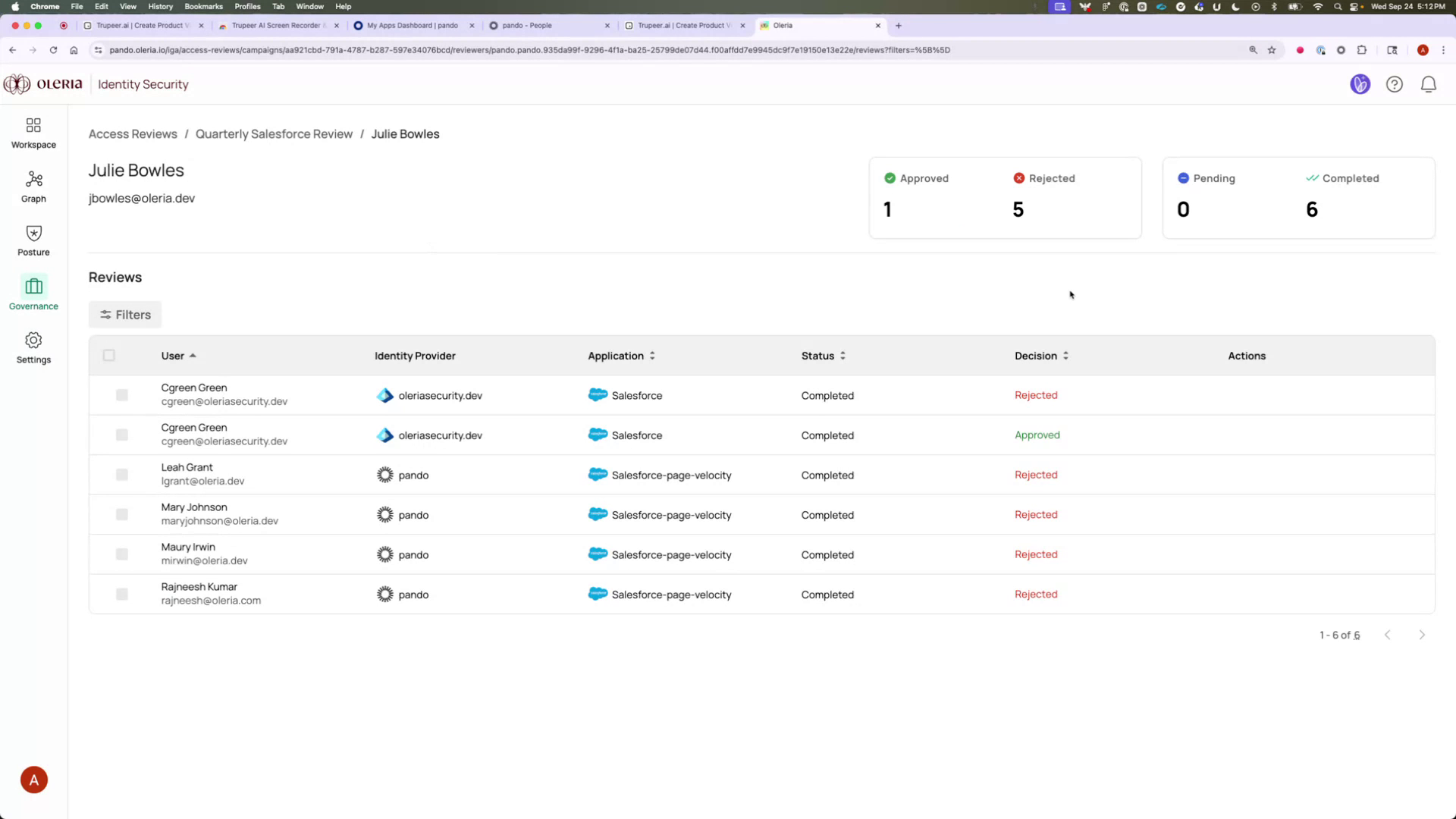Click the next page arrow in pagination

[1422, 635]
